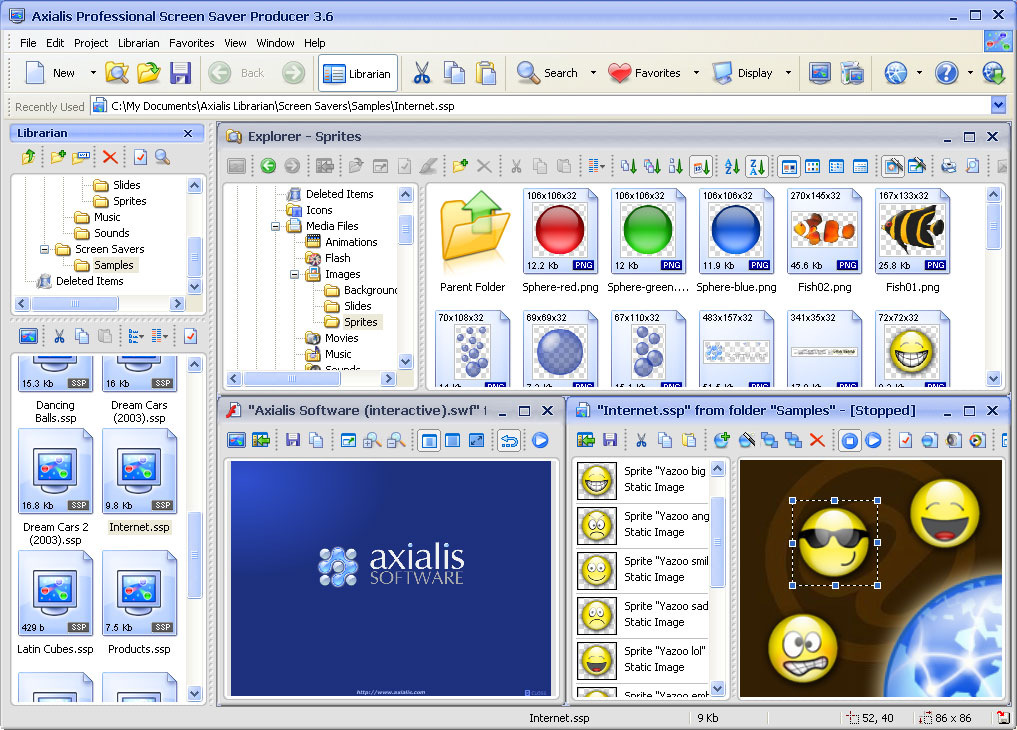Select the Parent Folder item

point(472,241)
